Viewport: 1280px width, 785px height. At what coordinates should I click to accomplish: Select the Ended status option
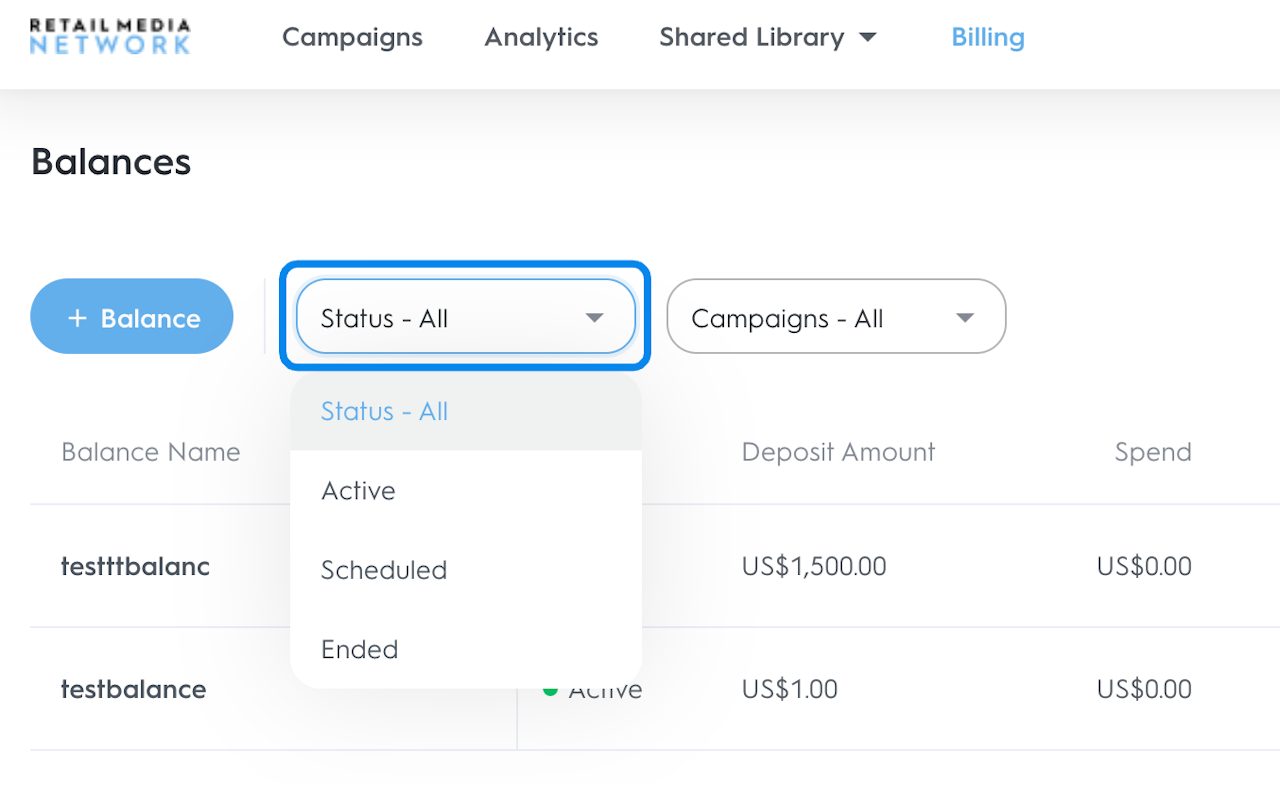359,650
